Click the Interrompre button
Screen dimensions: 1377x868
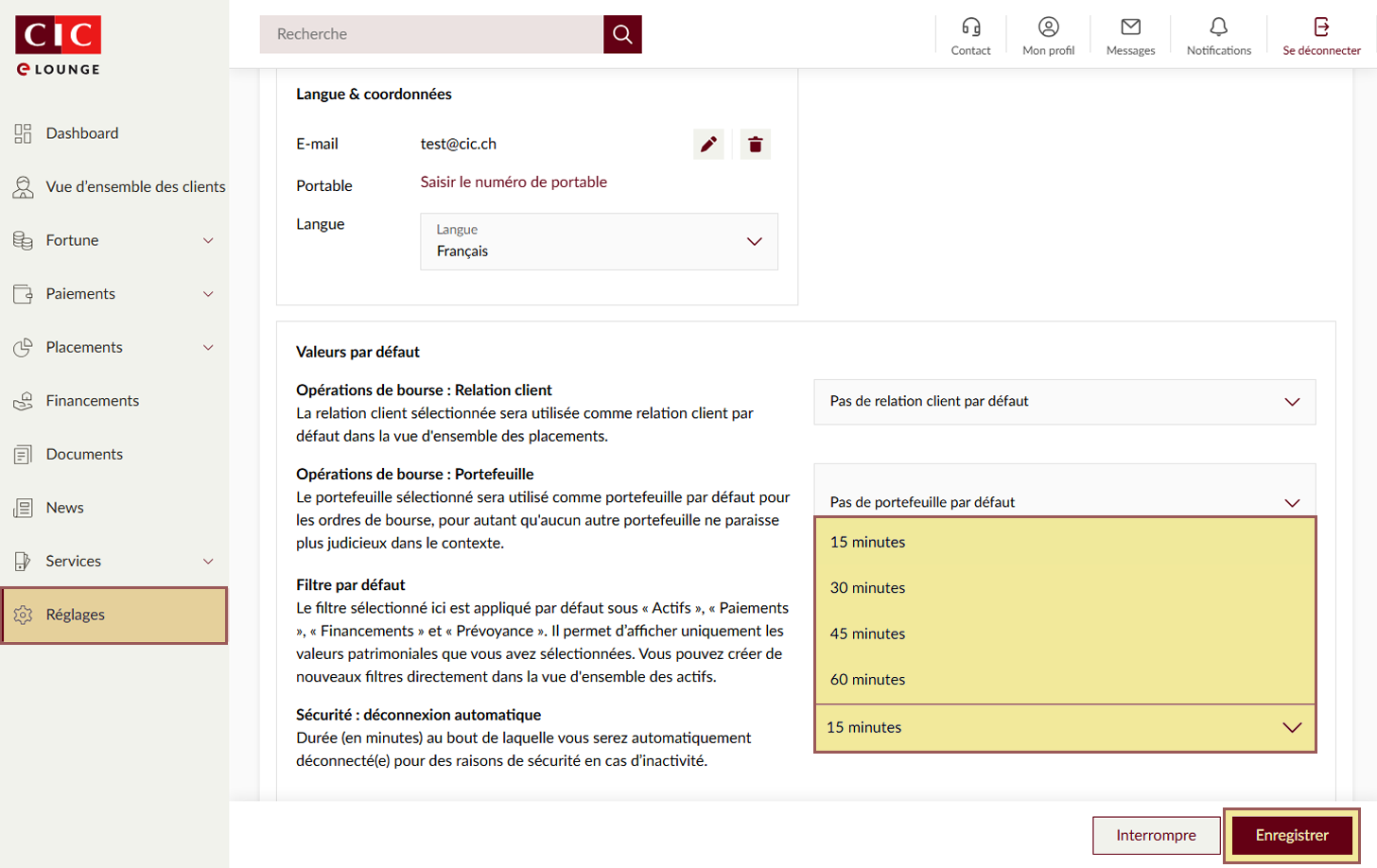click(1156, 835)
